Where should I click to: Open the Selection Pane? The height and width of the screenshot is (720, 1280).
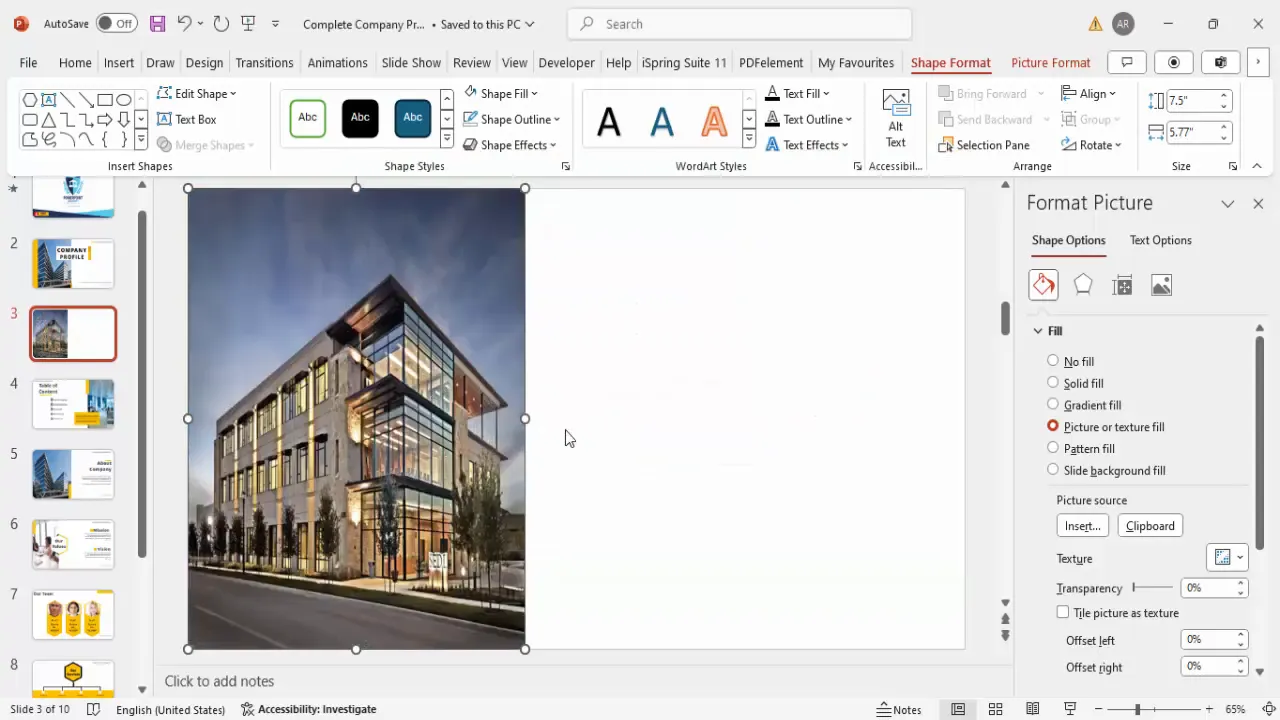pyautogui.click(x=984, y=145)
